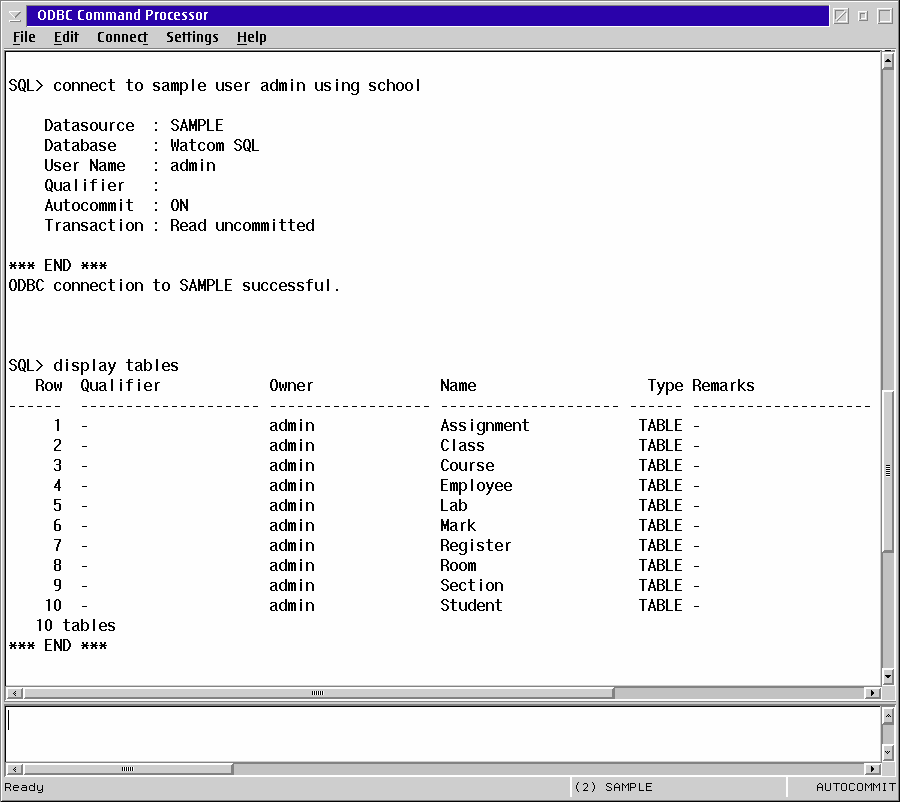Click the Lab table name
Image resolution: width=900 pixels, height=802 pixels.
[x=453, y=506]
